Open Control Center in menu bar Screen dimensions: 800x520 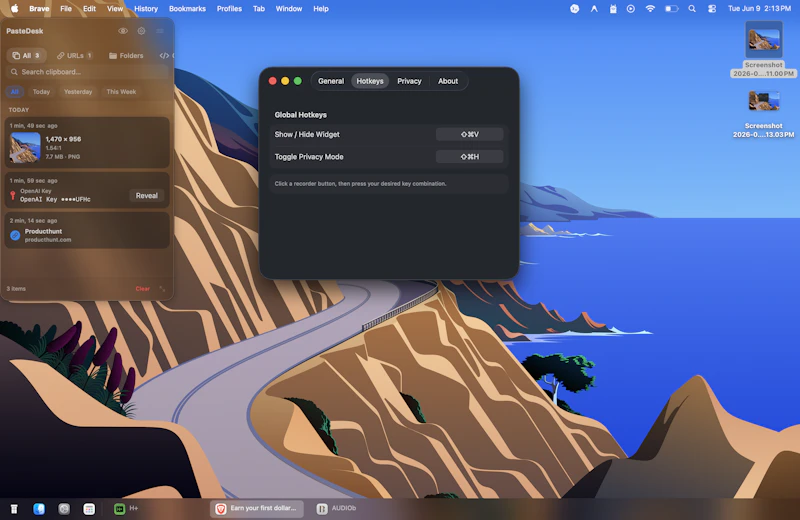pos(712,9)
